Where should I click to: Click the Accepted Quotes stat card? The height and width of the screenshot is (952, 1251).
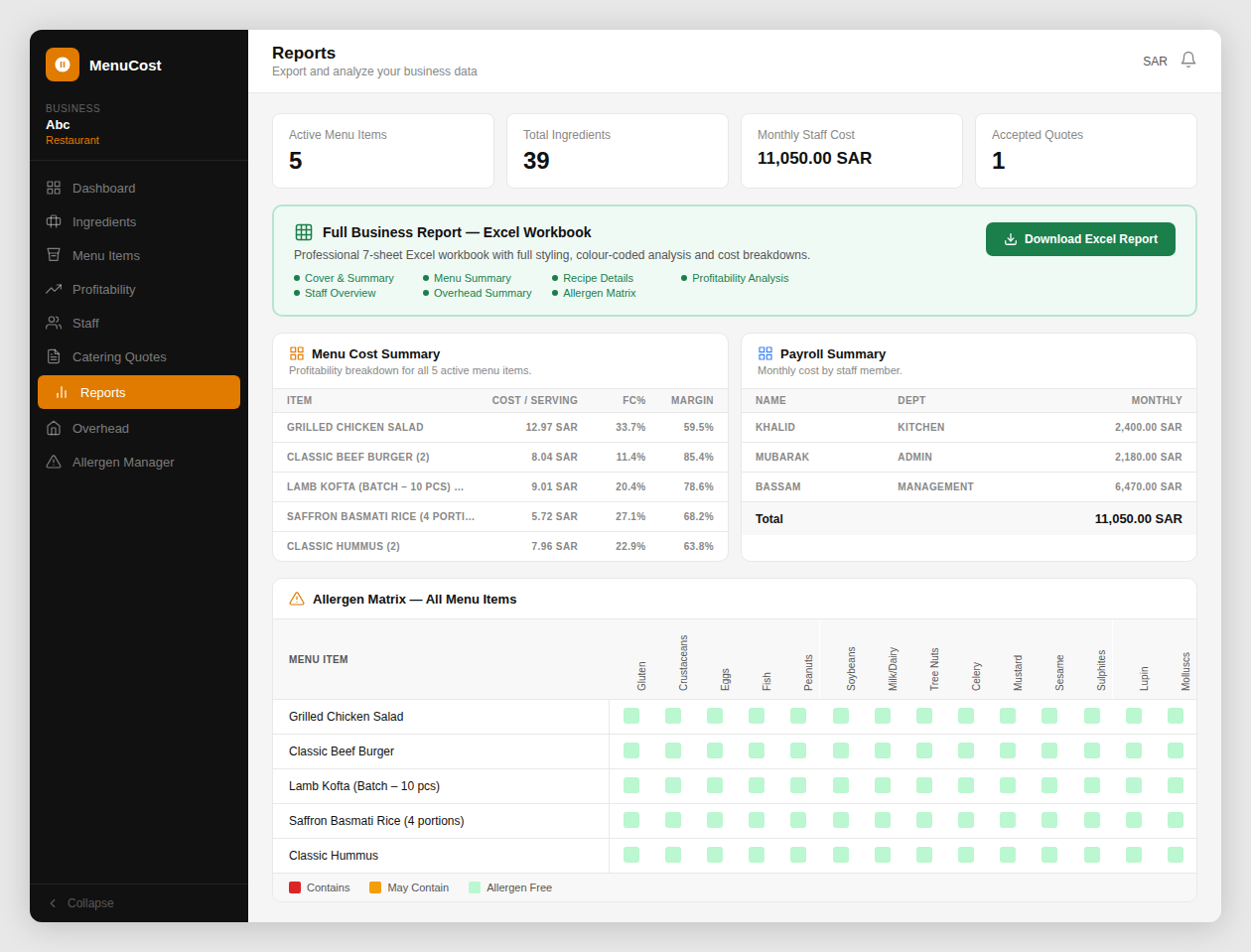pos(1086,151)
